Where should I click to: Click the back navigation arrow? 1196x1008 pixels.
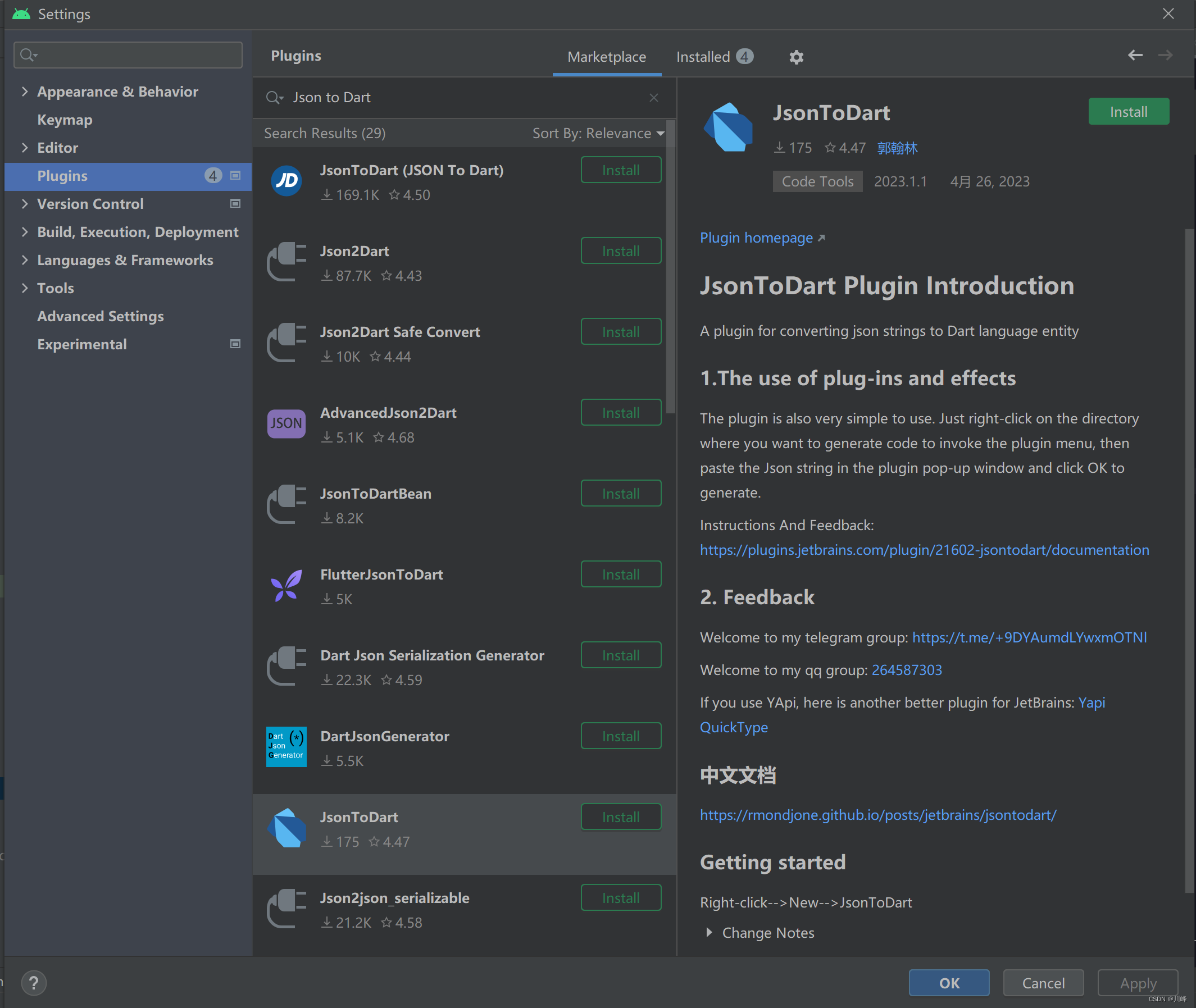tap(1135, 55)
